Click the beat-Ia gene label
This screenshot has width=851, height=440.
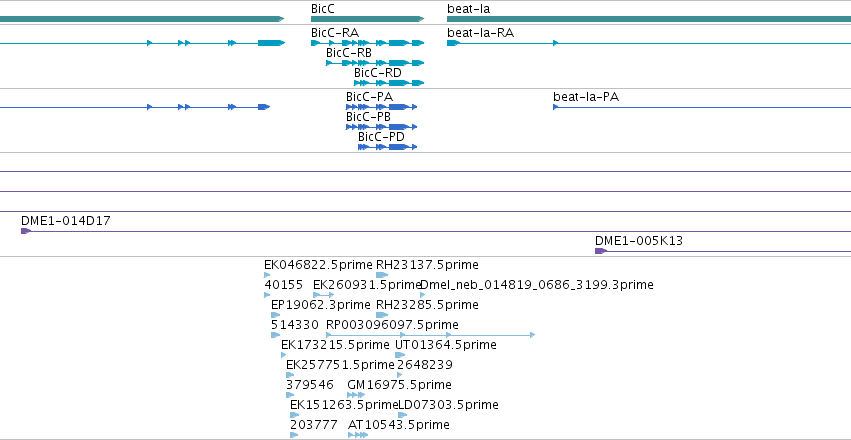click(x=469, y=9)
